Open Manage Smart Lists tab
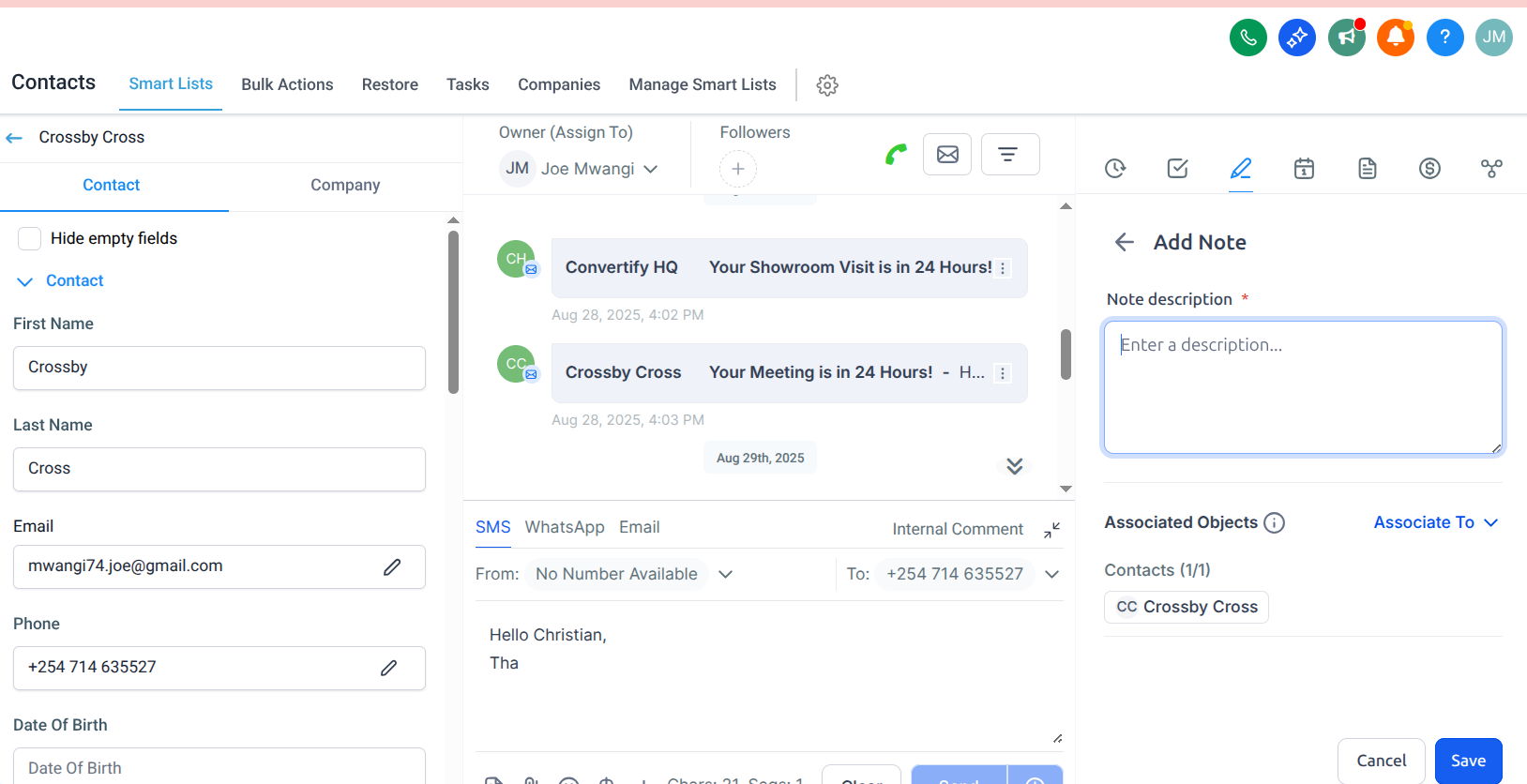This screenshot has width=1527, height=784. [703, 84]
